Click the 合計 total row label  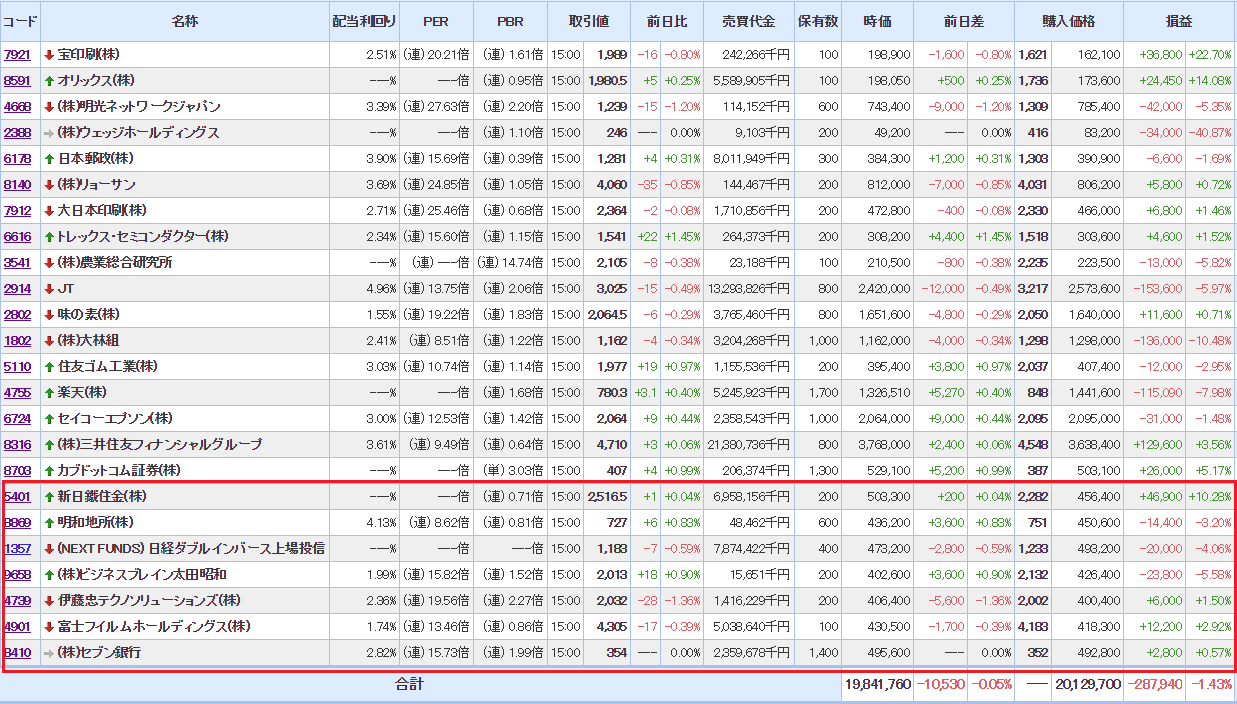409,685
